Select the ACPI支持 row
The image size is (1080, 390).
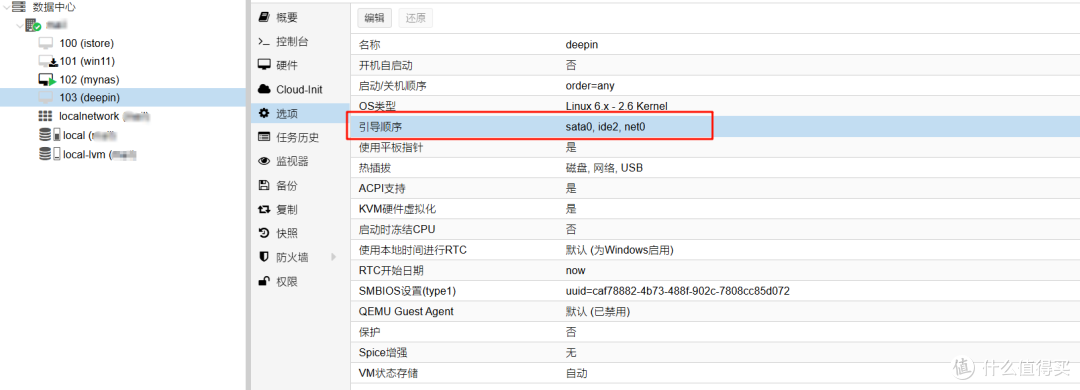pos(715,188)
